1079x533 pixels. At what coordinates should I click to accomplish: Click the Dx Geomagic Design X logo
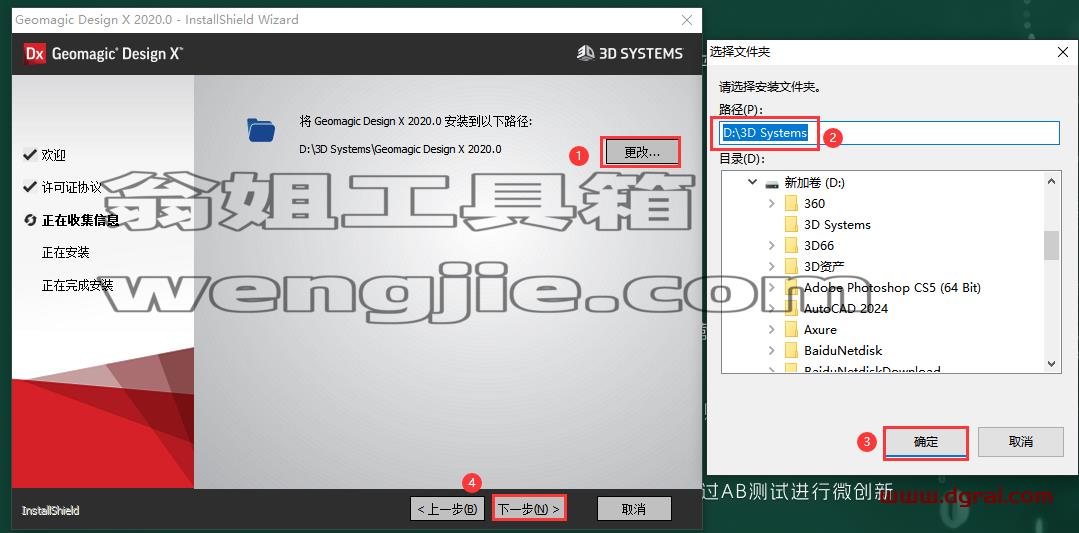coord(103,54)
